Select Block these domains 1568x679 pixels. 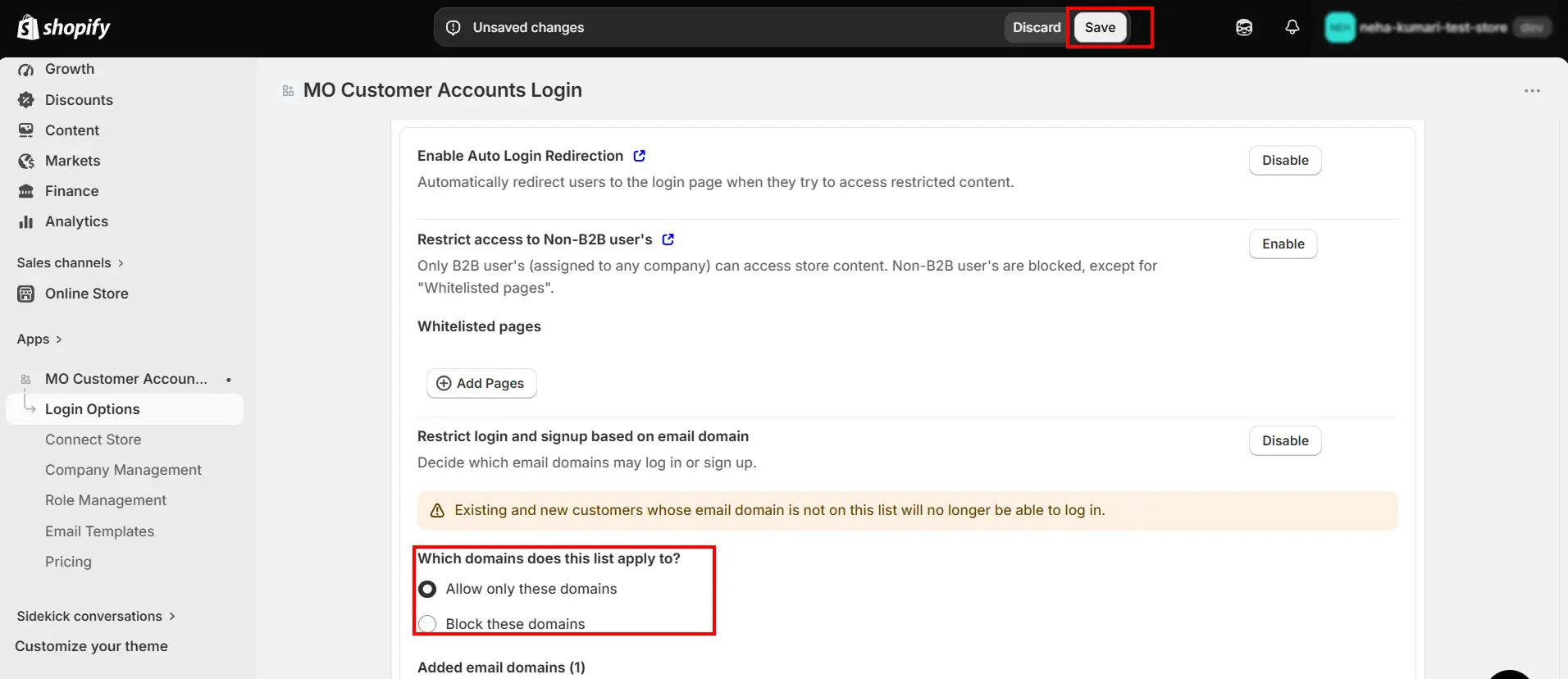427,624
